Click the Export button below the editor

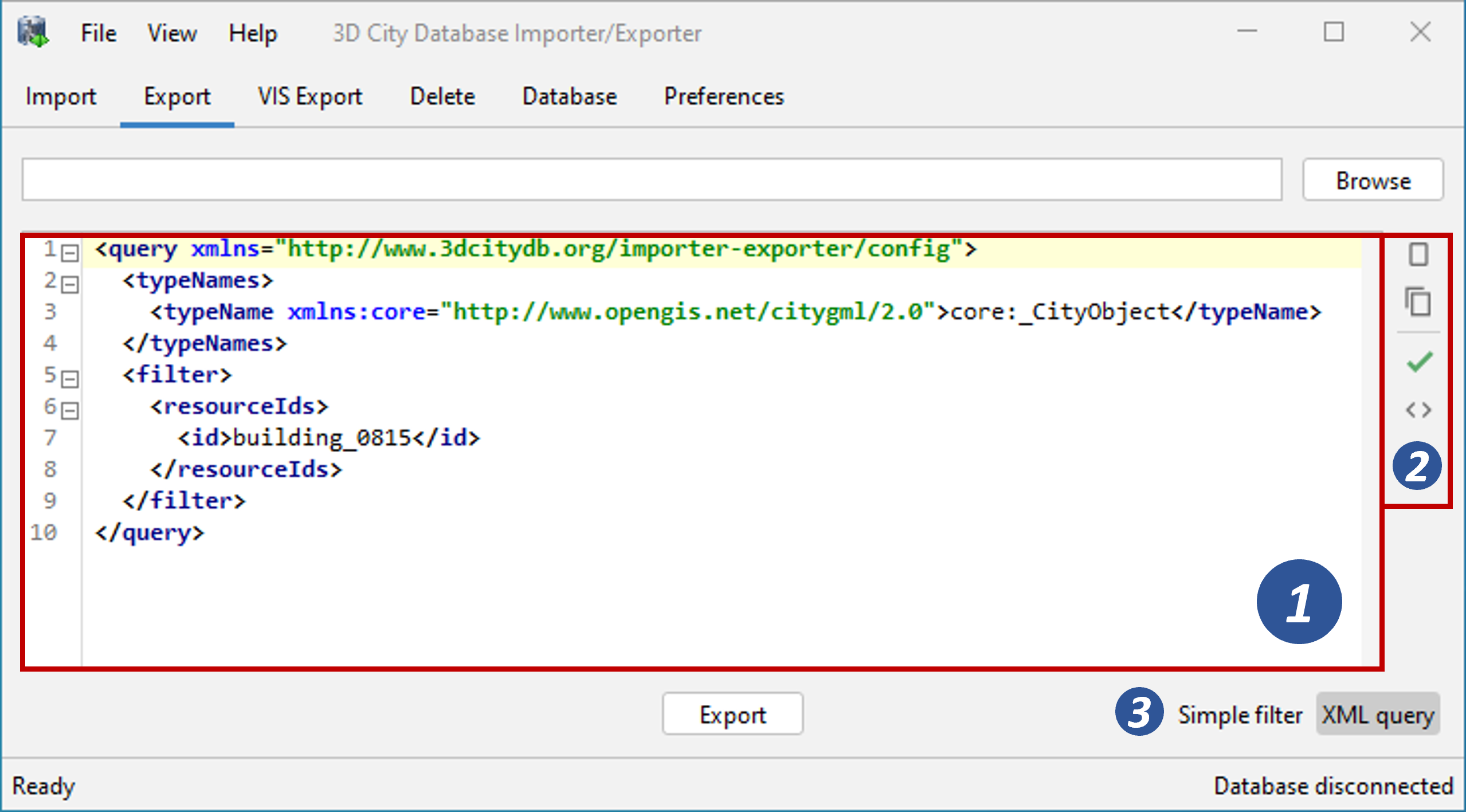pyautogui.click(x=732, y=714)
